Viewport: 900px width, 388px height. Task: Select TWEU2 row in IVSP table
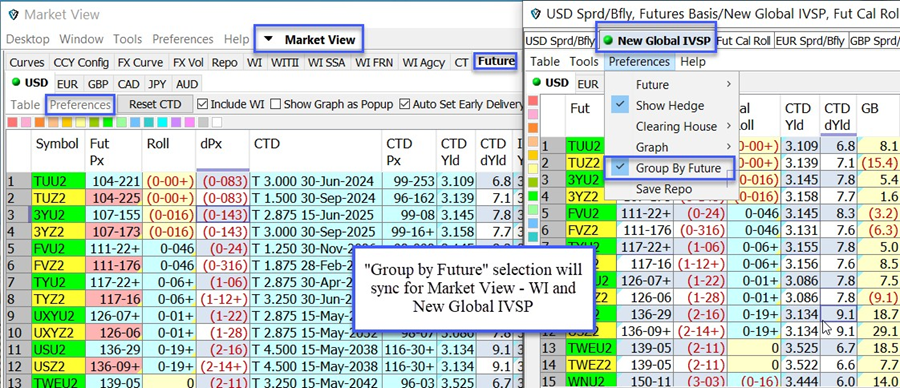[x=592, y=347]
